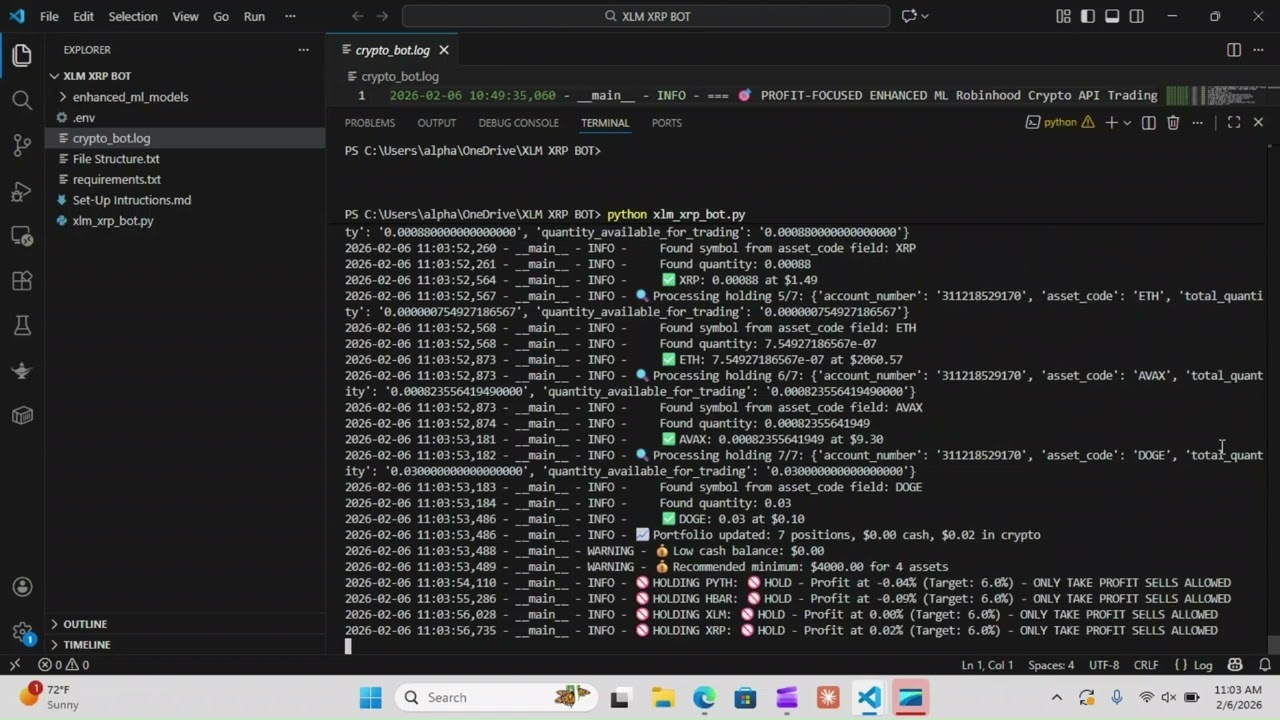Open Windows Start button
Image resolution: width=1280 pixels, height=720 pixels.
pos(370,697)
